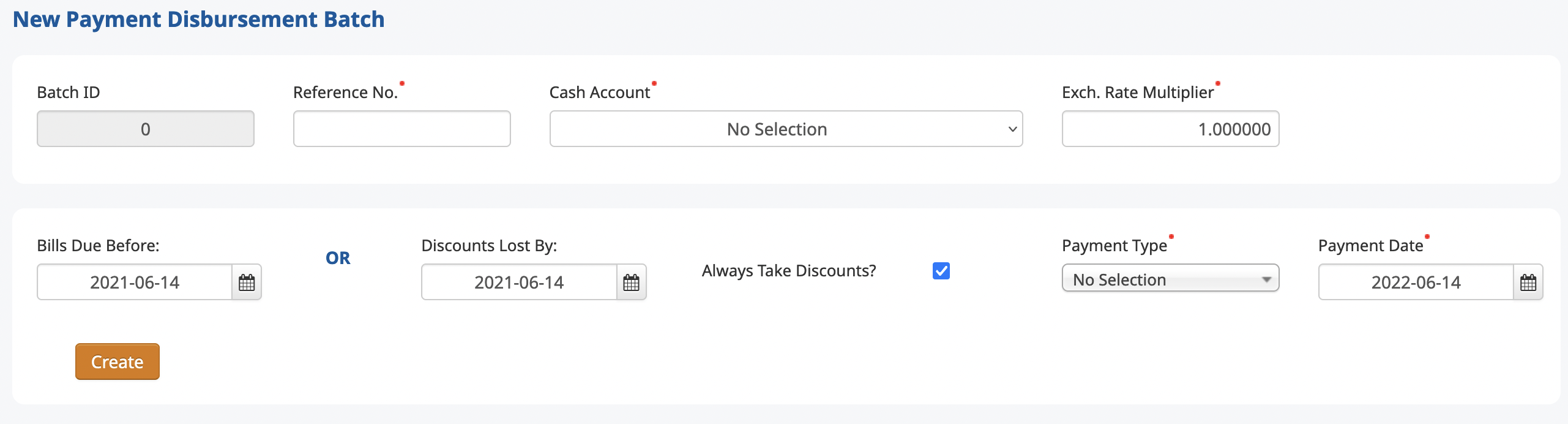Click the Discounts Lost By date field
1568x424 pixels.
[519, 282]
